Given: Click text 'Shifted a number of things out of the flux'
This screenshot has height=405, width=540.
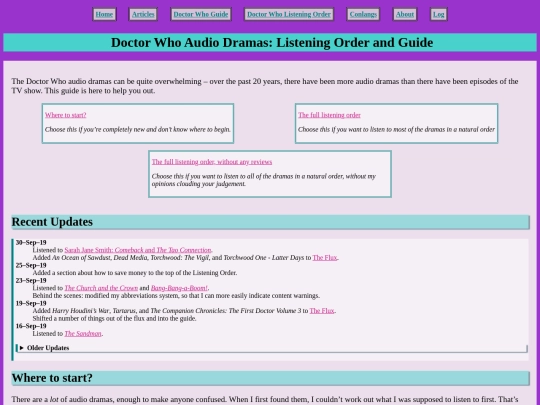Looking at the screenshot, I should 114,318.
